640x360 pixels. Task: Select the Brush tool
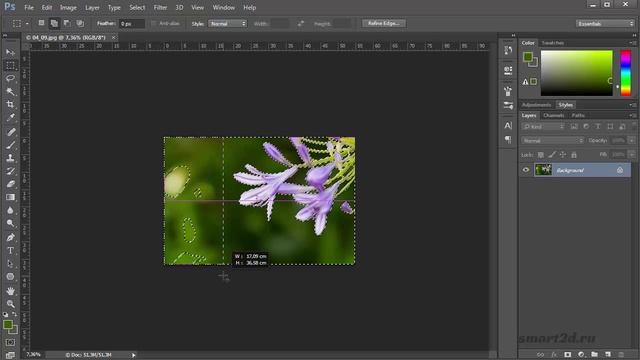(x=11, y=144)
